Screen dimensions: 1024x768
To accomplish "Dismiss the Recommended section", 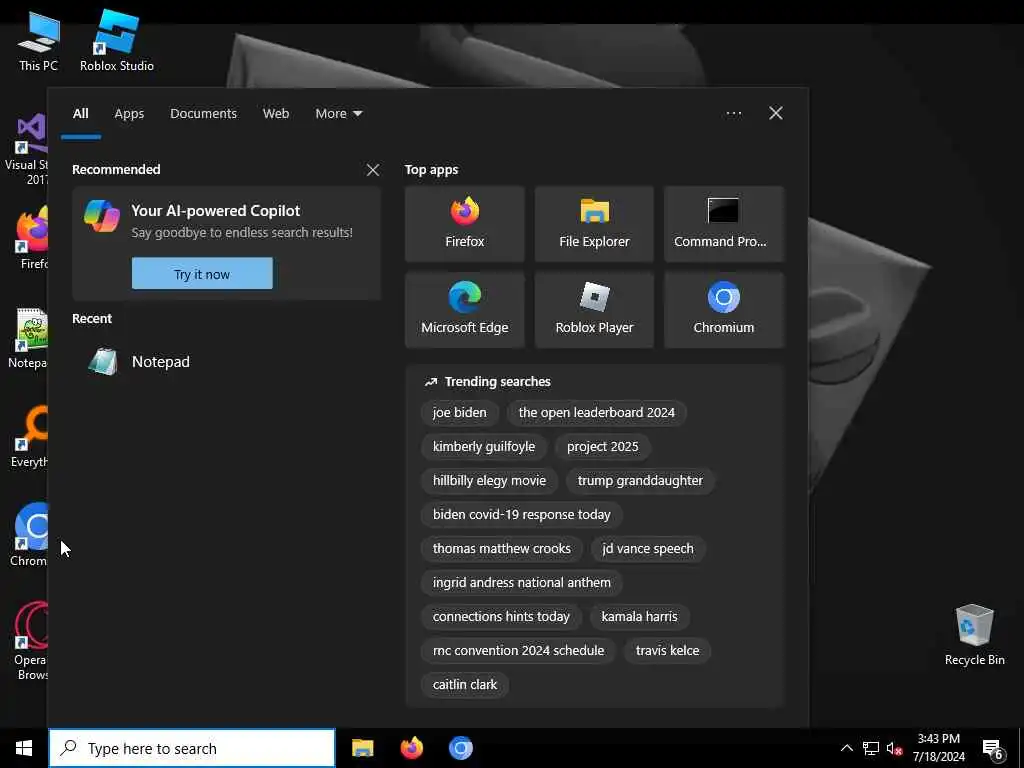I will (373, 170).
